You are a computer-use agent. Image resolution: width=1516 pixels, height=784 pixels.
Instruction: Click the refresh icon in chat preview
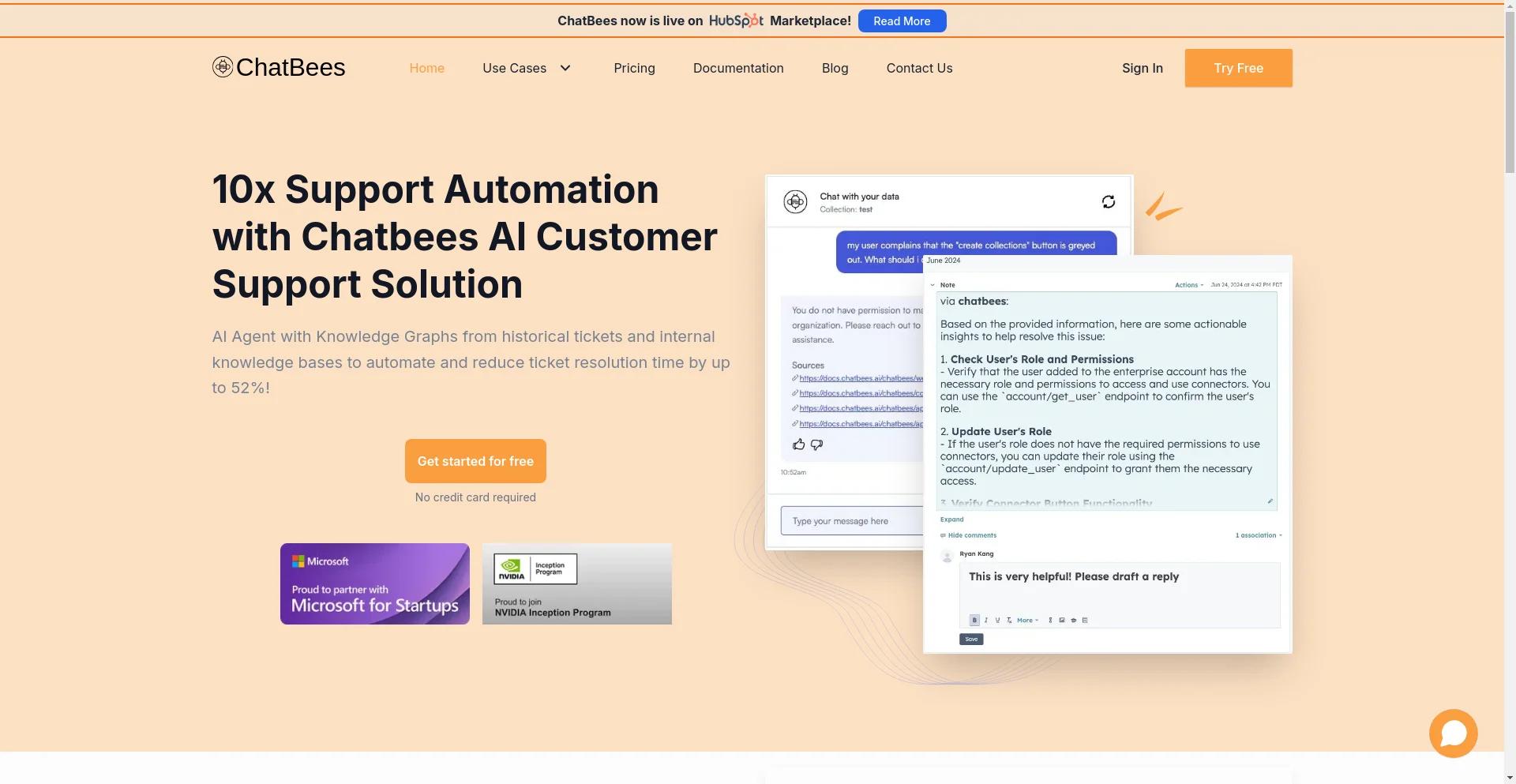pyautogui.click(x=1109, y=202)
